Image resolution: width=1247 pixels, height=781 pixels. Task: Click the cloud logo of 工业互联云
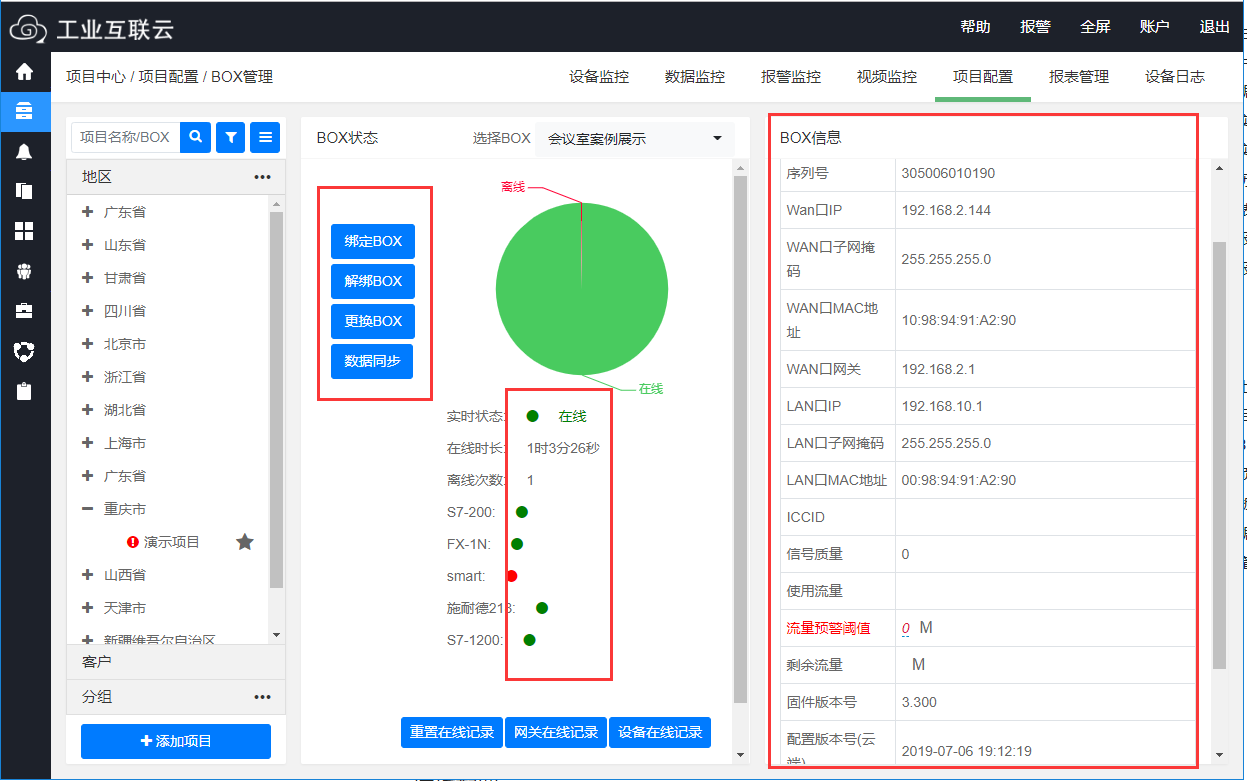tap(28, 28)
